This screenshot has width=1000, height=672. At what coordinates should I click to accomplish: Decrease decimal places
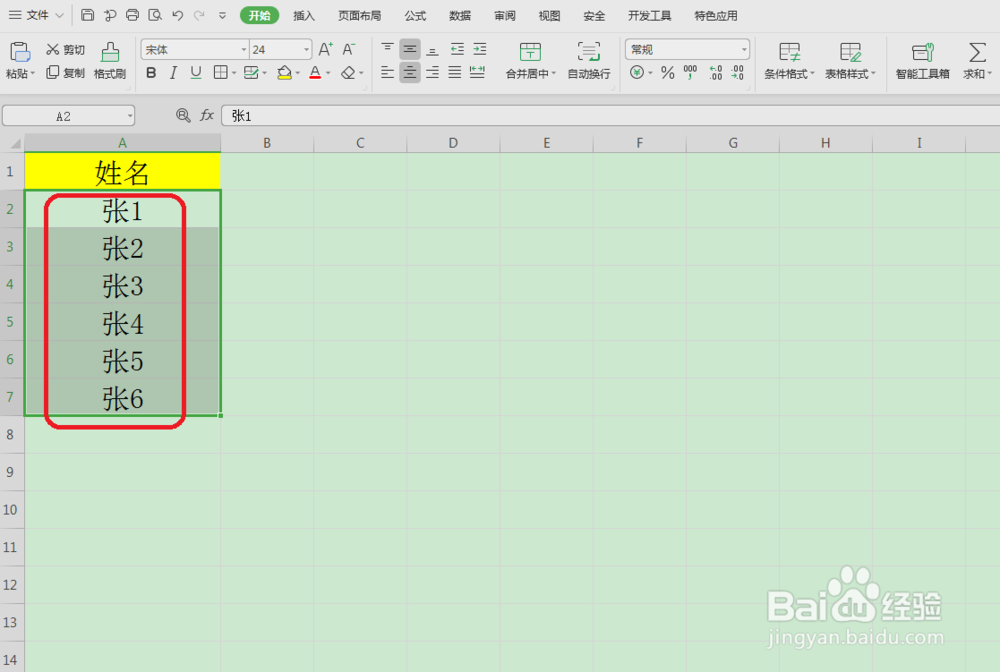[x=738, y=73]
